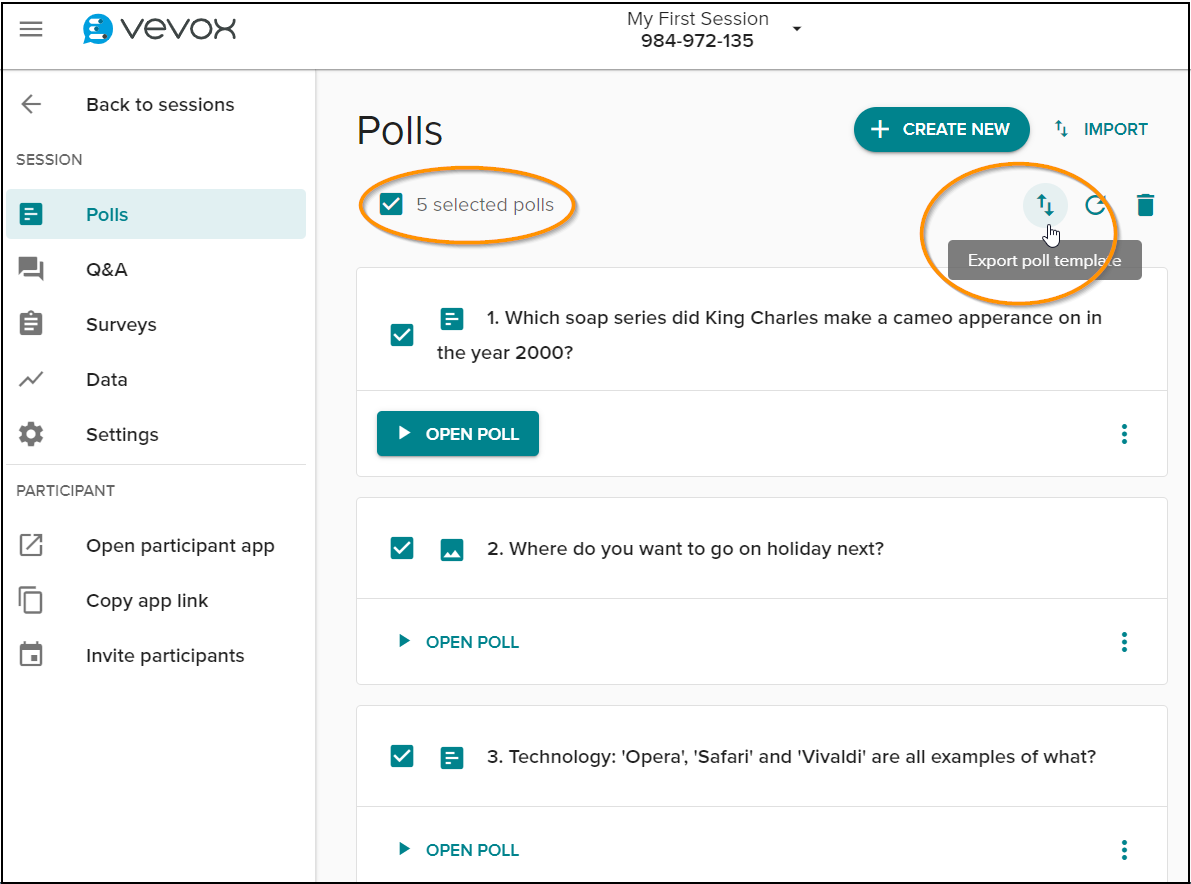Click the trash icon to delete selected polls

click(x=1145, y=205)
